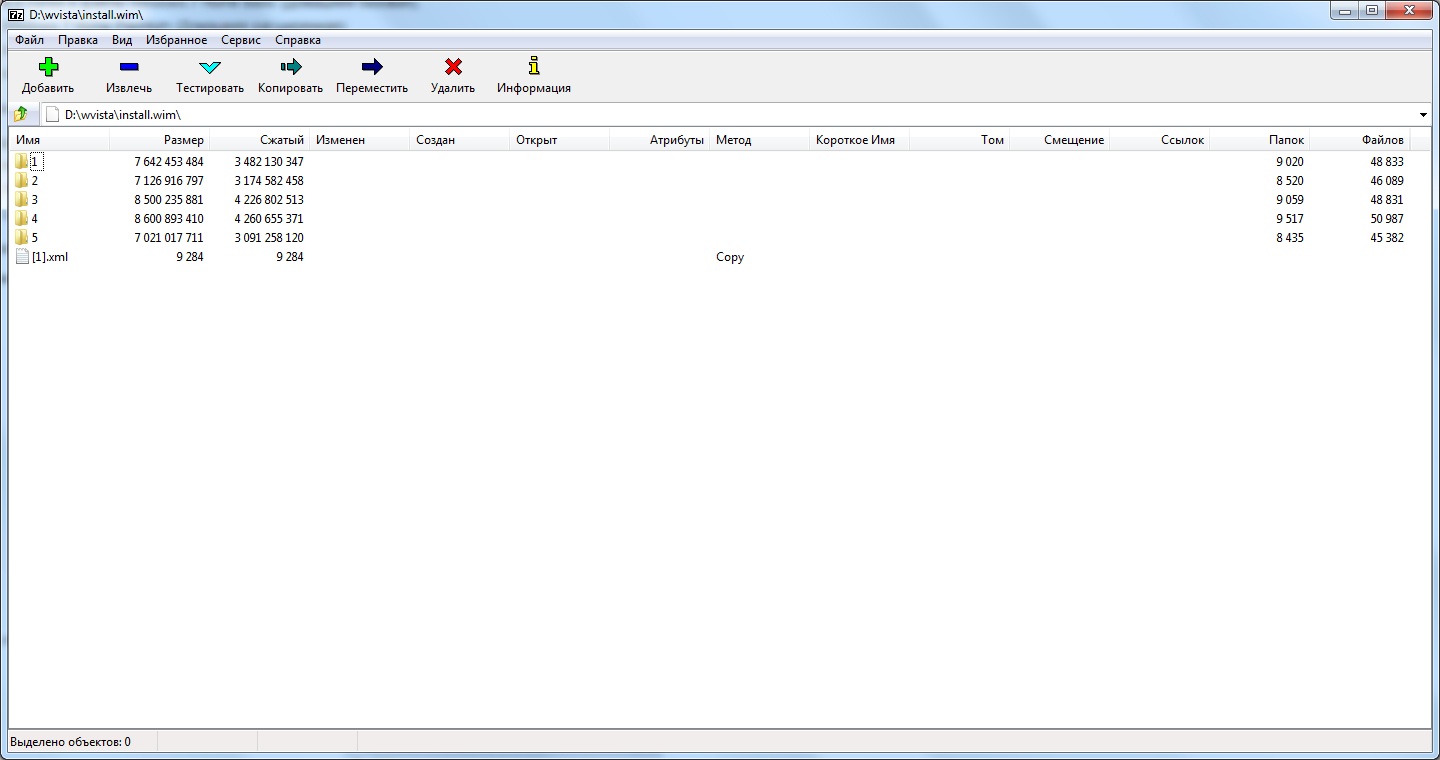Click folders count 9 517
The image size is (1440, 760).
click(1290, 219)
